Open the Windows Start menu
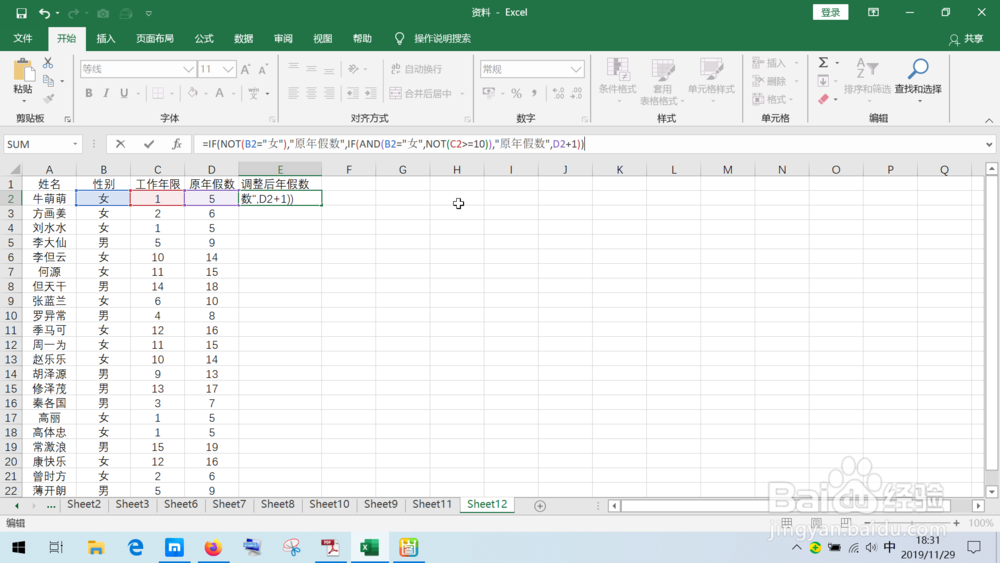This screenshot has height=563, width=1000. (18, 547)
